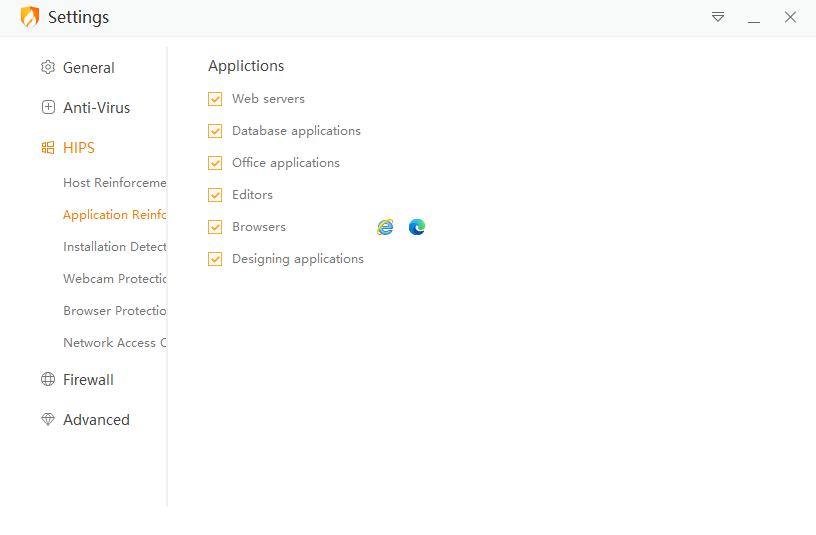Disable the Office applications checkbox
This screenshot has width=816, height=535.
[x=215, y=163]
